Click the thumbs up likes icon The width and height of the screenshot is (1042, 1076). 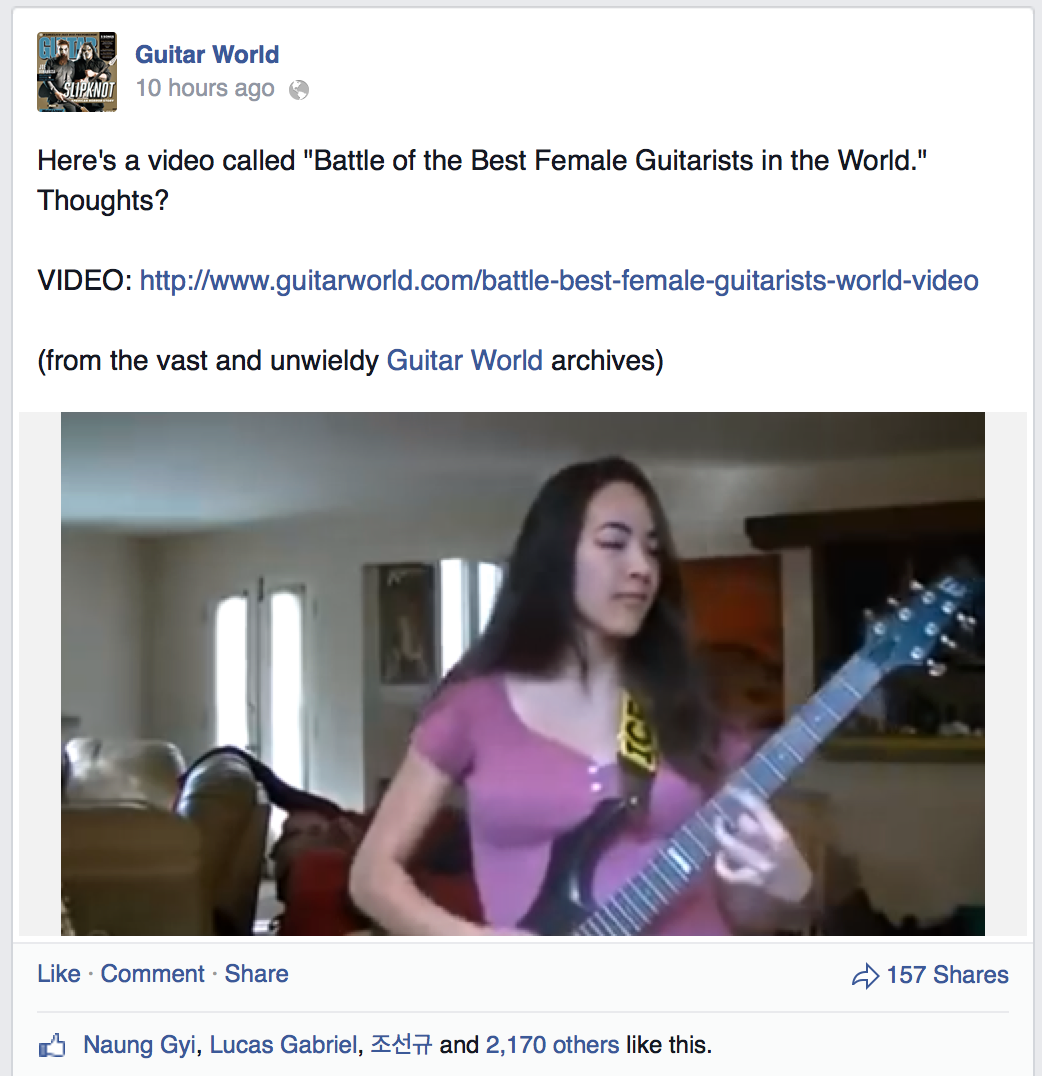[x=52, y=1046]
